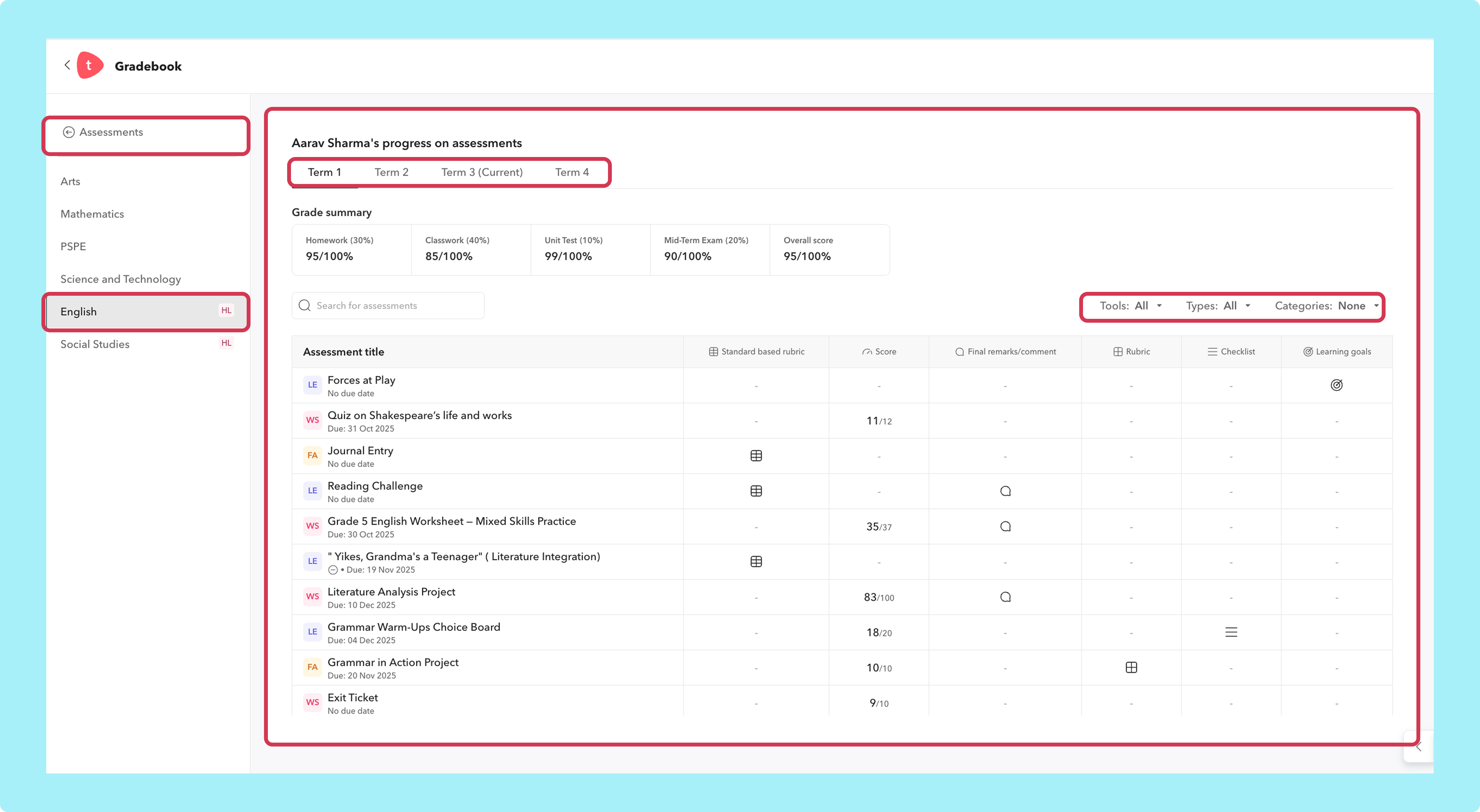The height and width of the screenshot is (812, 1480).
Task: Click LE badge next to Reading Challenge
Action: click(312, 491)
